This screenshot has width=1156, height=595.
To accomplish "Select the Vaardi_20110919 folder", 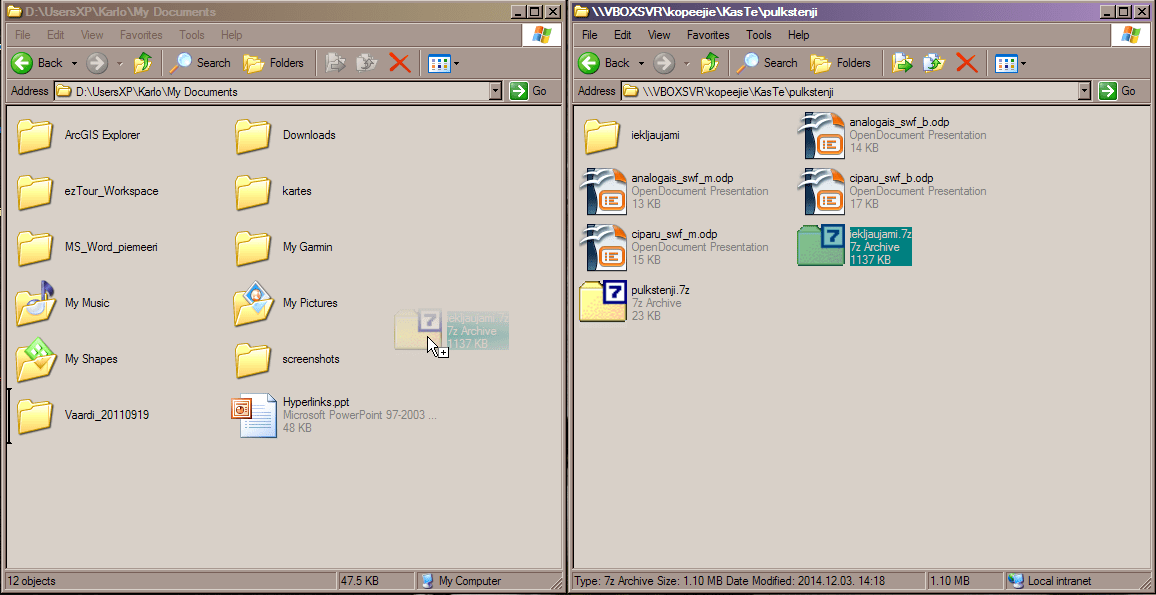I will [x=83, y=415].
